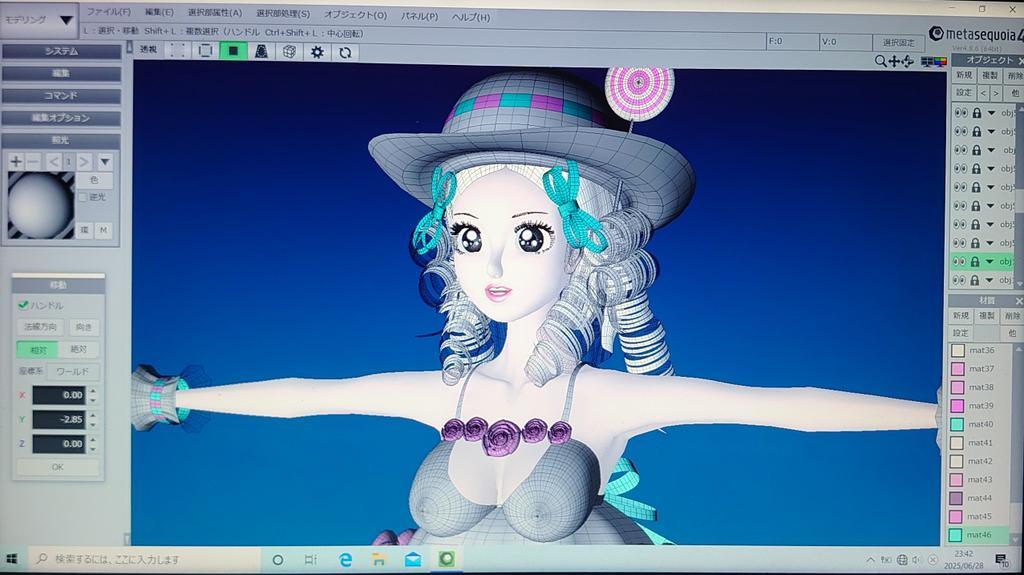Select the mat40 teal color swatch
1024x575 pixels.
(957, 424)
